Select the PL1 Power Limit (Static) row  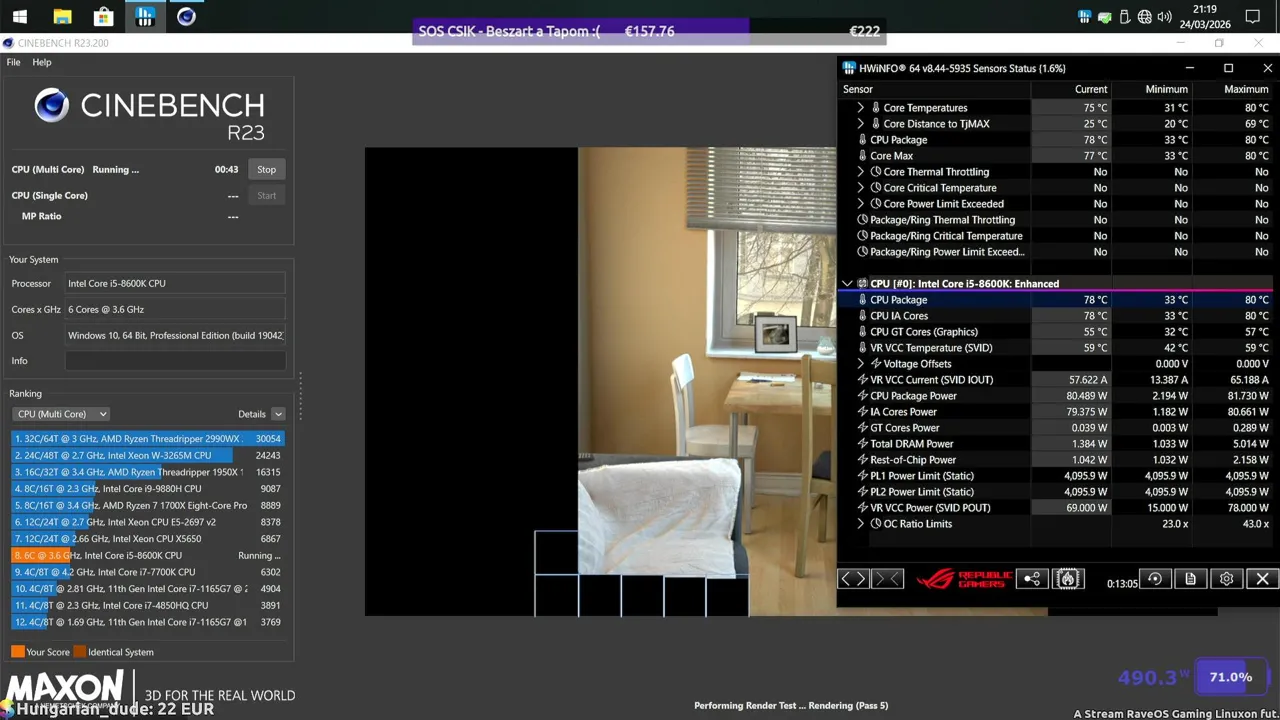(1055, 476)
